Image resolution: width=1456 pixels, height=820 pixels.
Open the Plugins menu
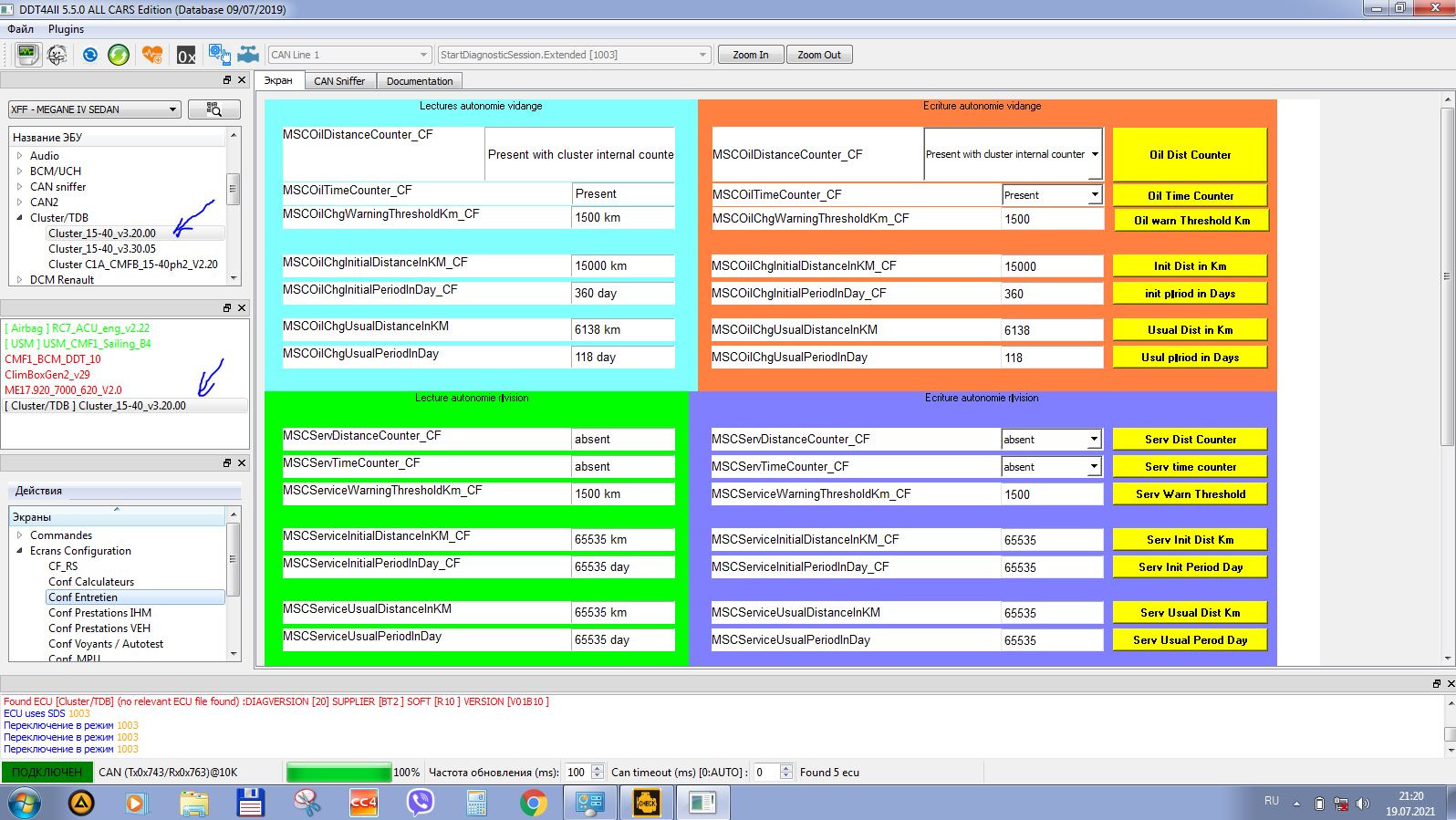click(66, 29)
